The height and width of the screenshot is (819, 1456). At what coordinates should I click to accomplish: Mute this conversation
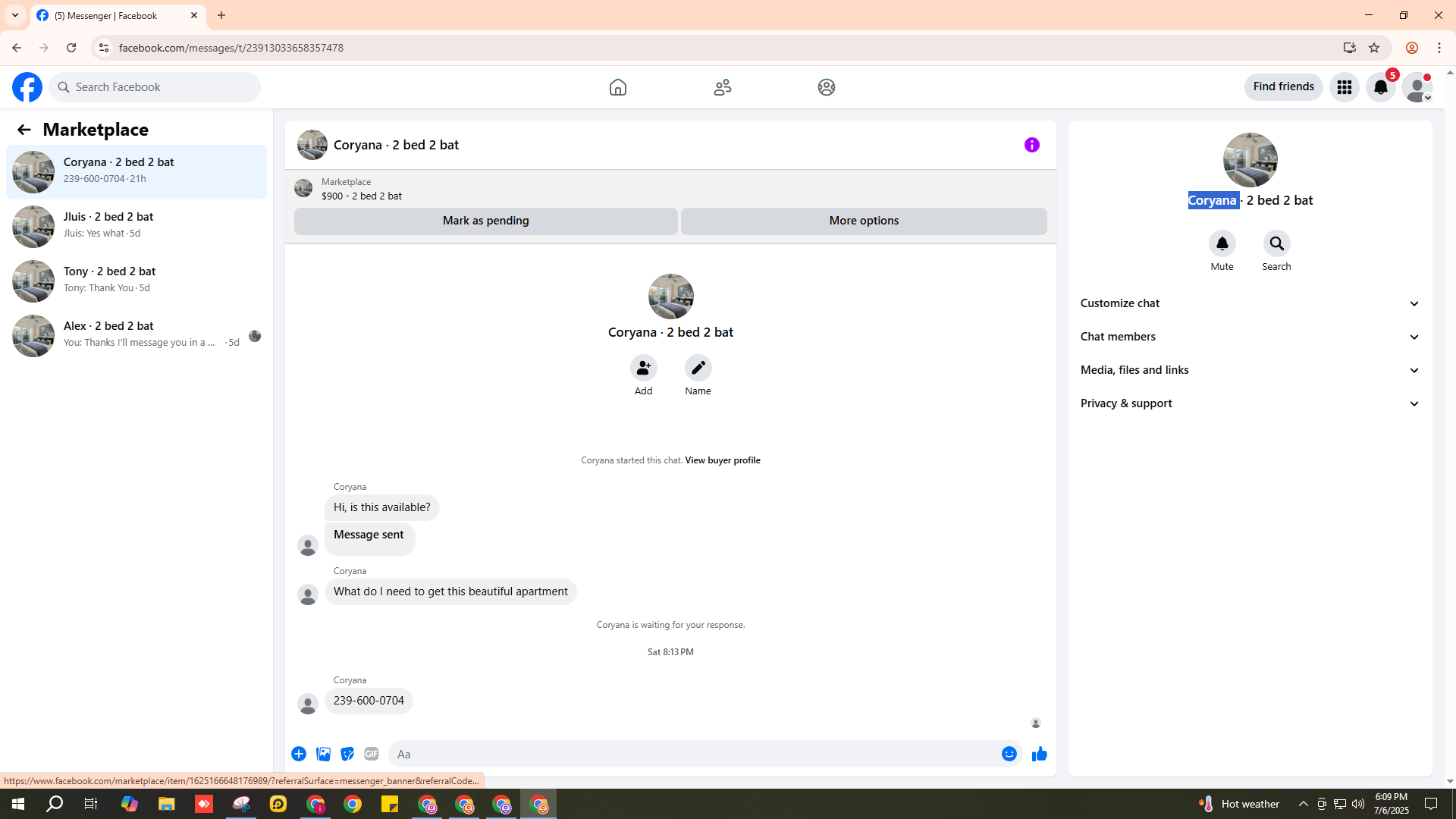click(1222, 243)
